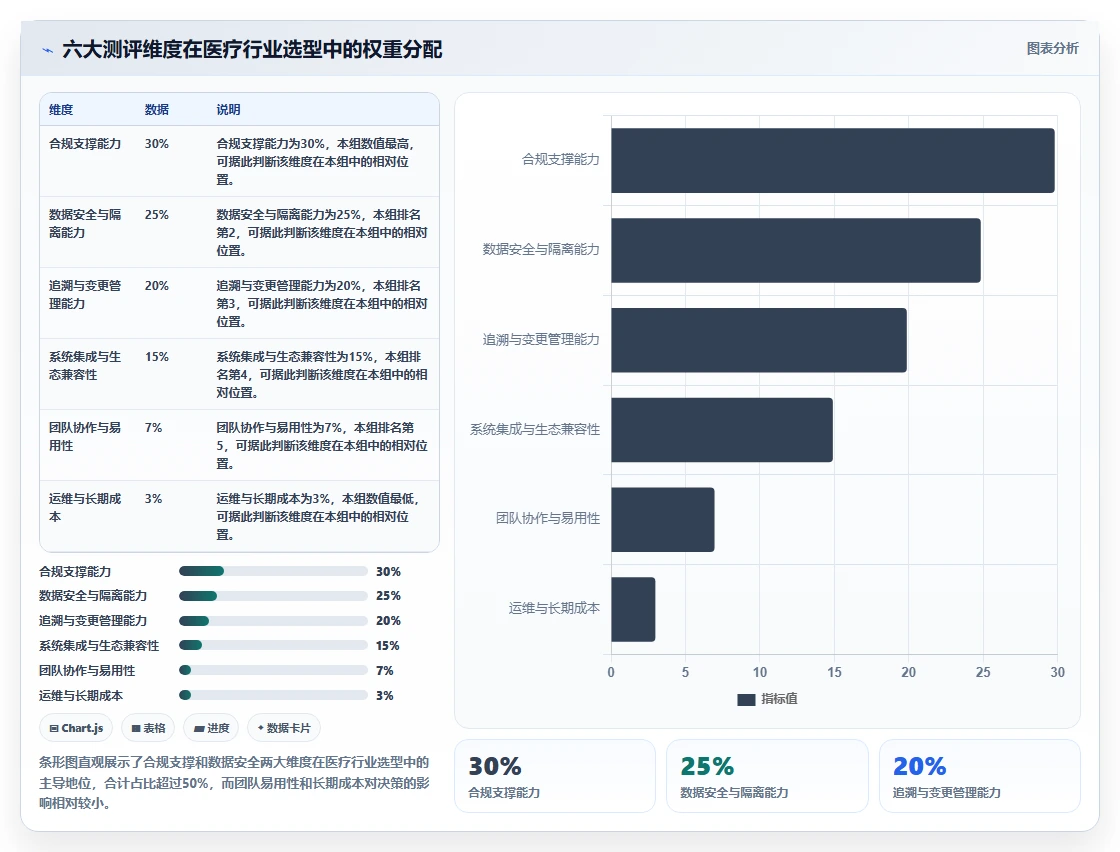Click the 合规支撑能力 y-axis label
The width and height of the screenshot is (1120, 852).
tap(561, 159)
